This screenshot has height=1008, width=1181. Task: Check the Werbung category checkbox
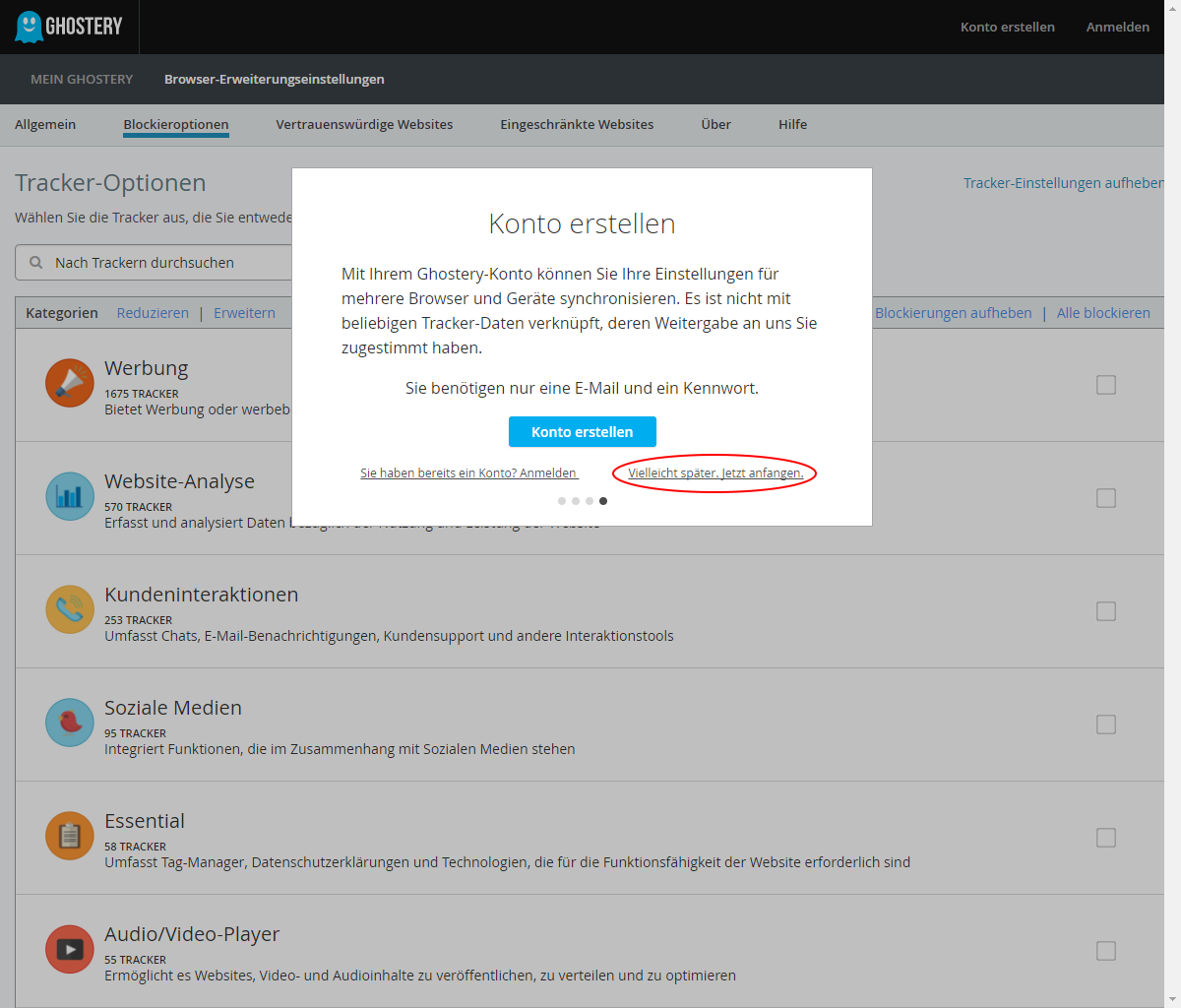click(x=1106, y=385)
